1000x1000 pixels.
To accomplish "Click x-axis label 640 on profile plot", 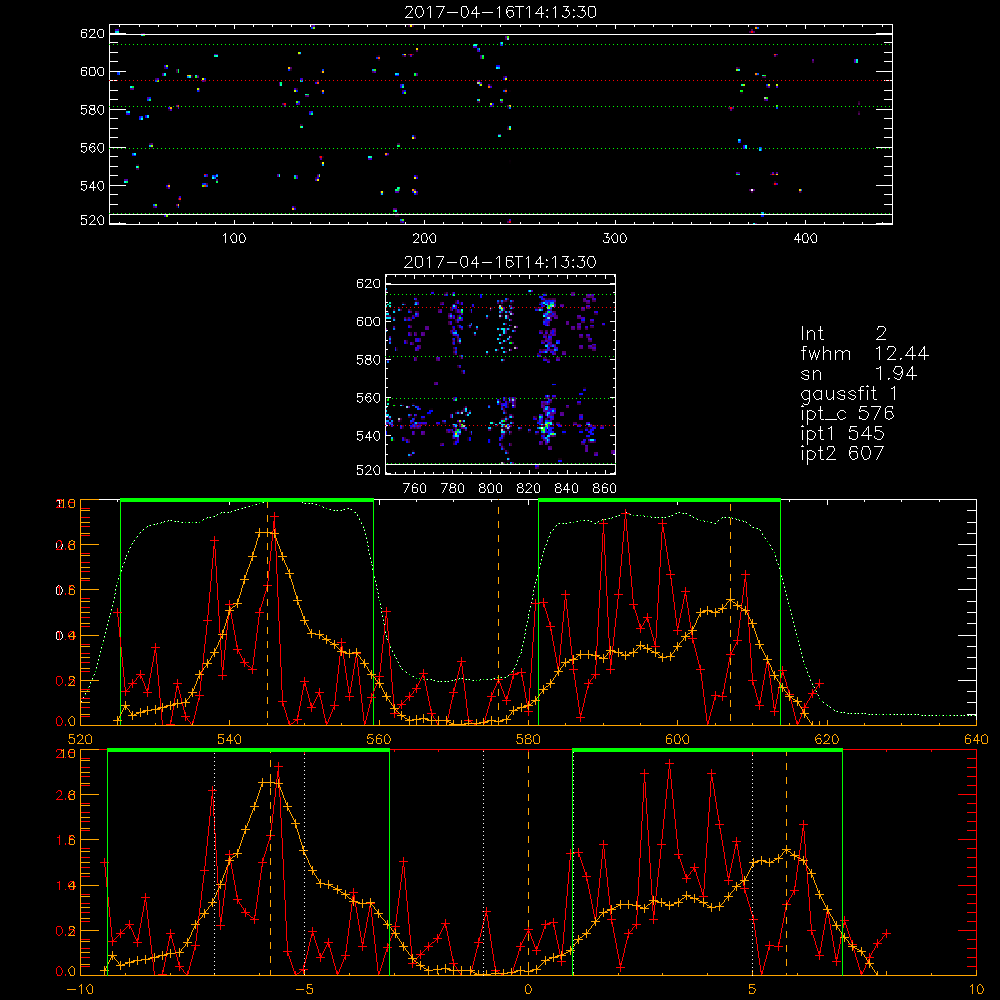I will (976, 739).
